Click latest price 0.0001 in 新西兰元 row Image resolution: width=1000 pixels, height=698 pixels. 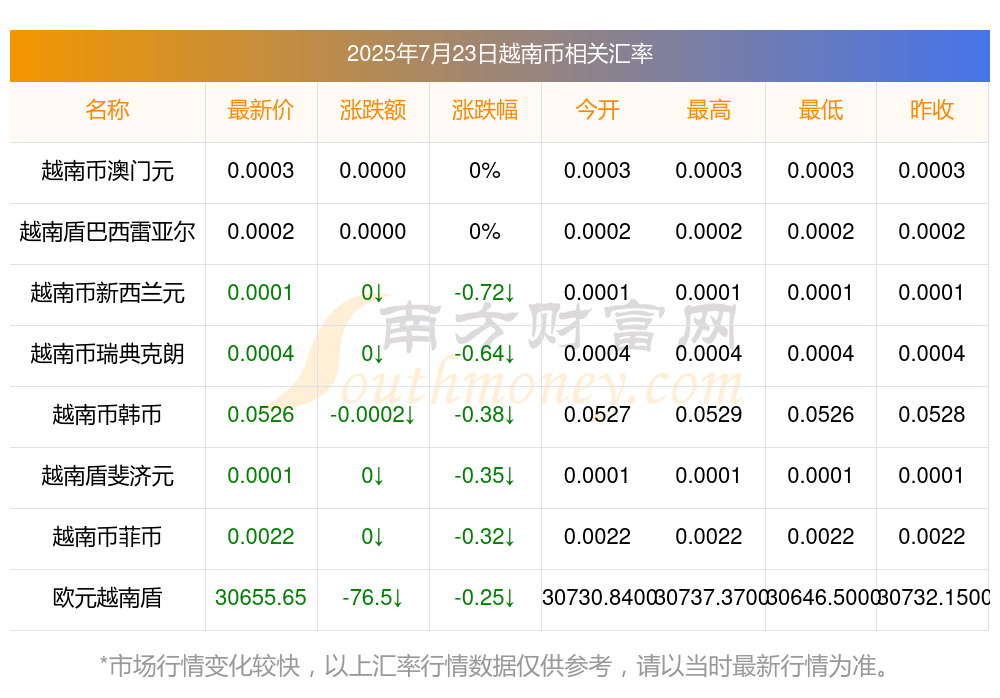click(x=261, y=293)
